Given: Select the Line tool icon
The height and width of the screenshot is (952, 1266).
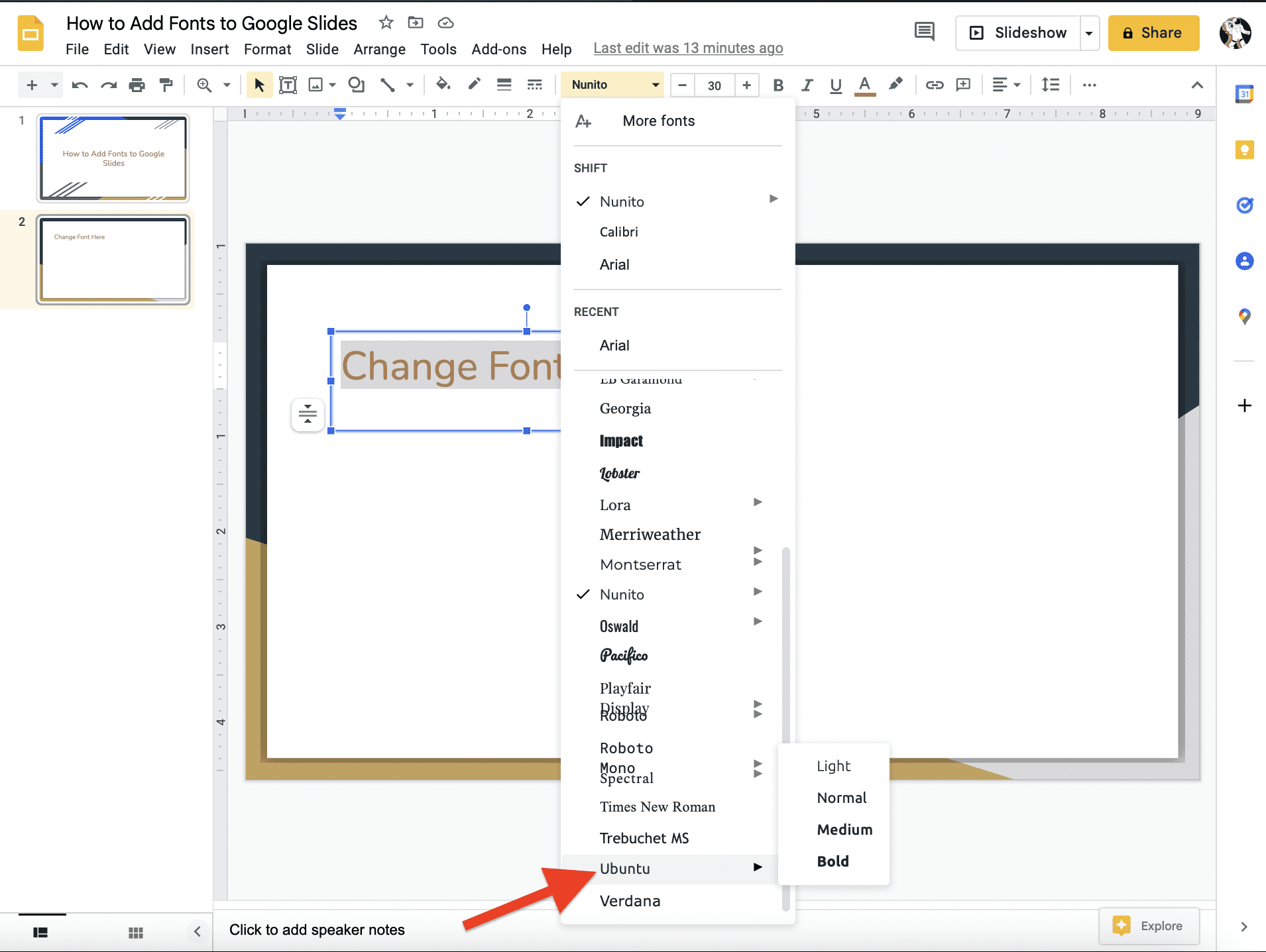Looking at the screenshot, I should pos(388,85).
